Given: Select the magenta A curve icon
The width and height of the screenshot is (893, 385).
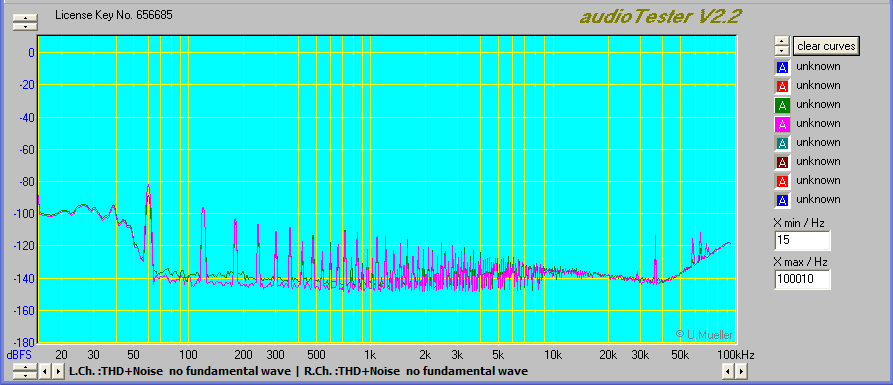Looking at the screenshot, I should click(783, 124).
